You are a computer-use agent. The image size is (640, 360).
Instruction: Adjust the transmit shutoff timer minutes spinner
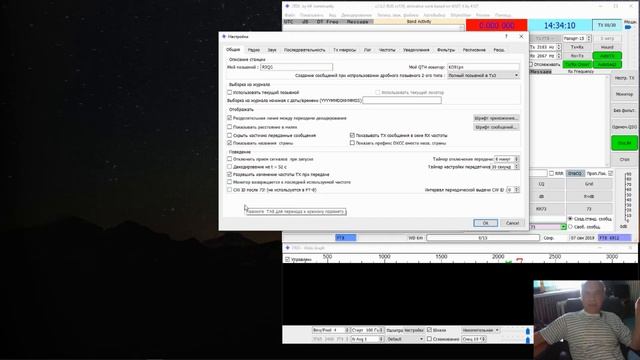pos(507,159)
